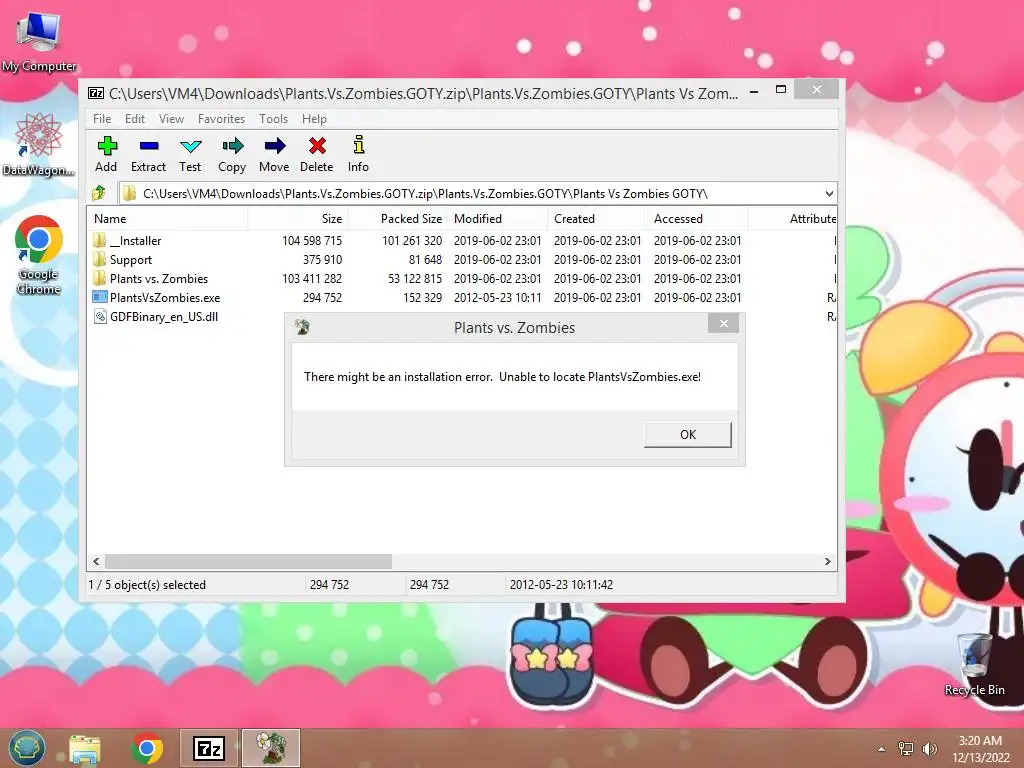Select the Support folder icon
The width and height of the screenshot is (1024, 768).
pos(99,259)
